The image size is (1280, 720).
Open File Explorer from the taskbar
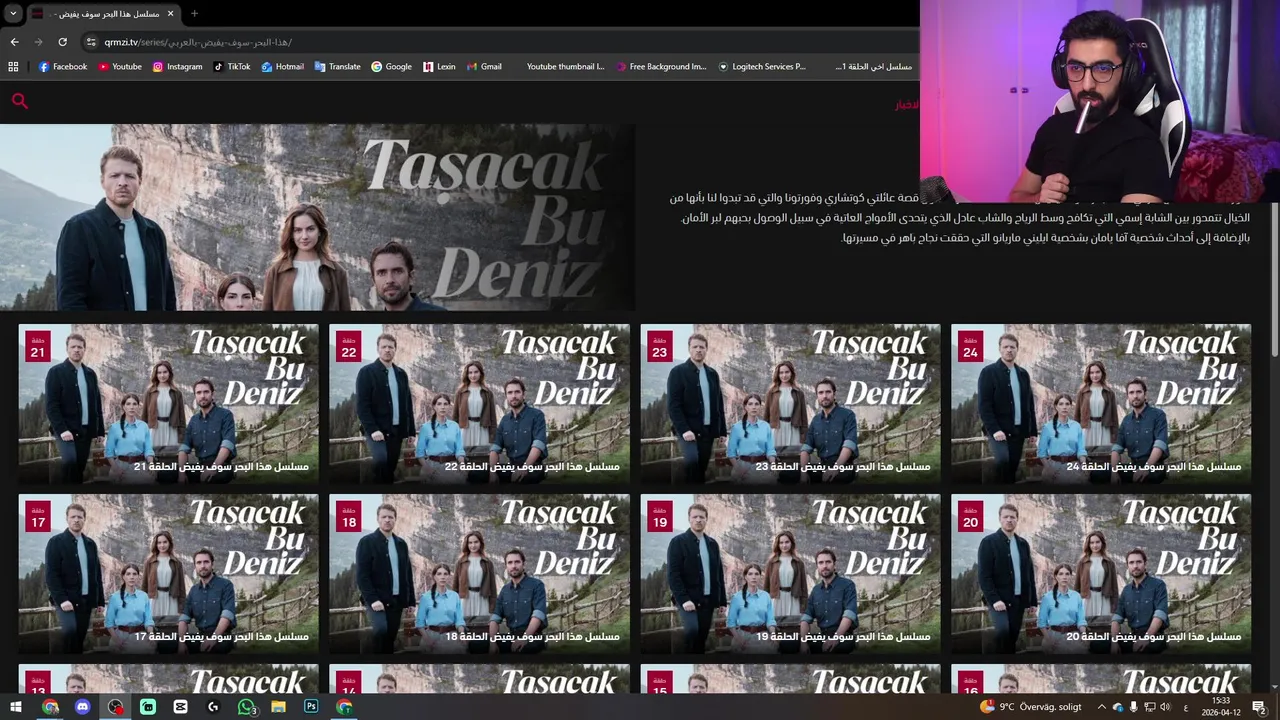pyautogui.click(x=278, y=707)
